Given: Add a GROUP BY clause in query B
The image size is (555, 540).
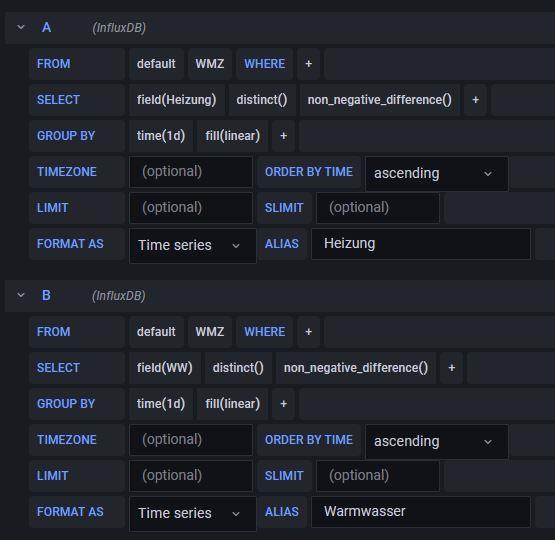Looking at the screenshot, I should coord(284,404).
